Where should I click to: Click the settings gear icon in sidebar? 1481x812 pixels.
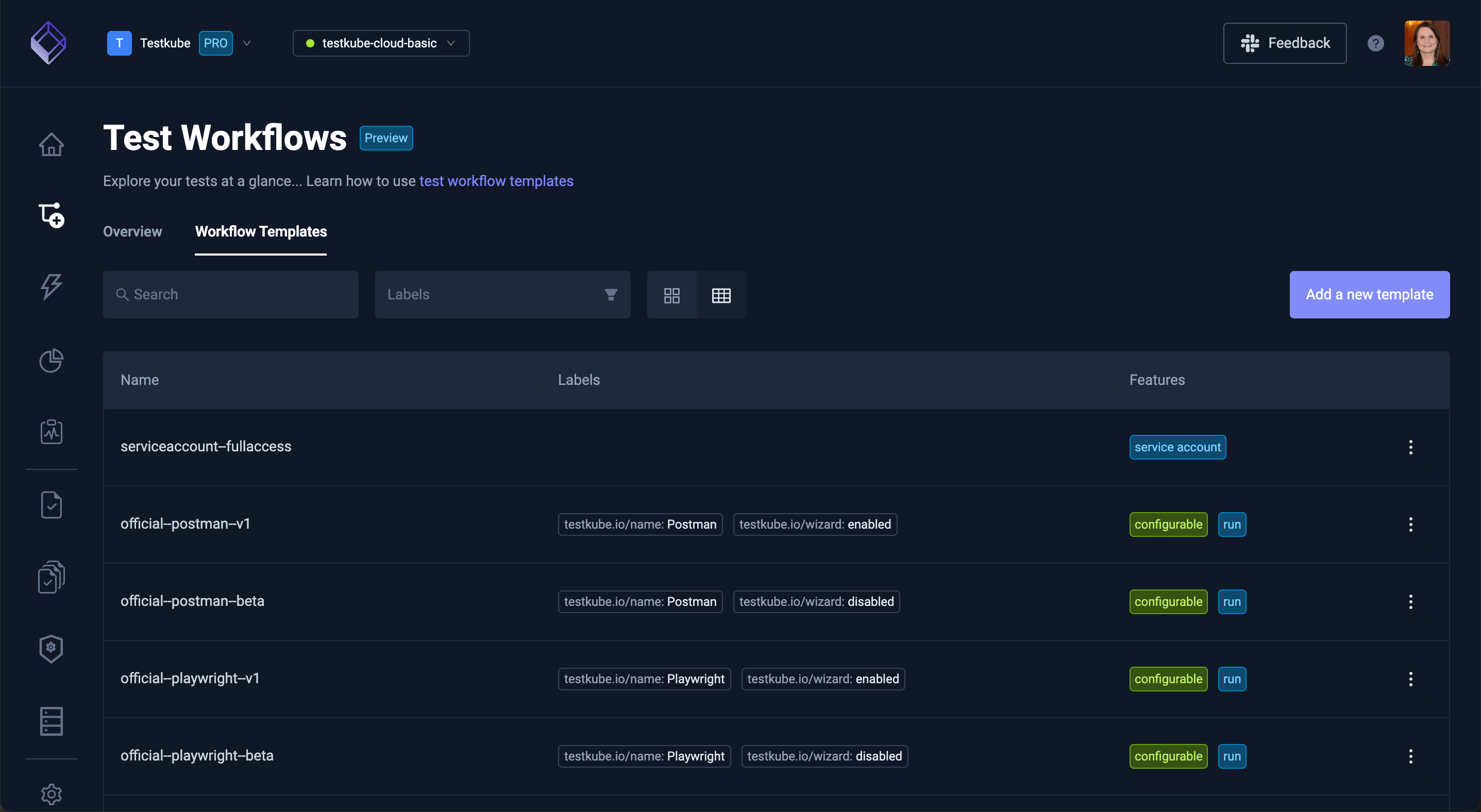[52, 792]
